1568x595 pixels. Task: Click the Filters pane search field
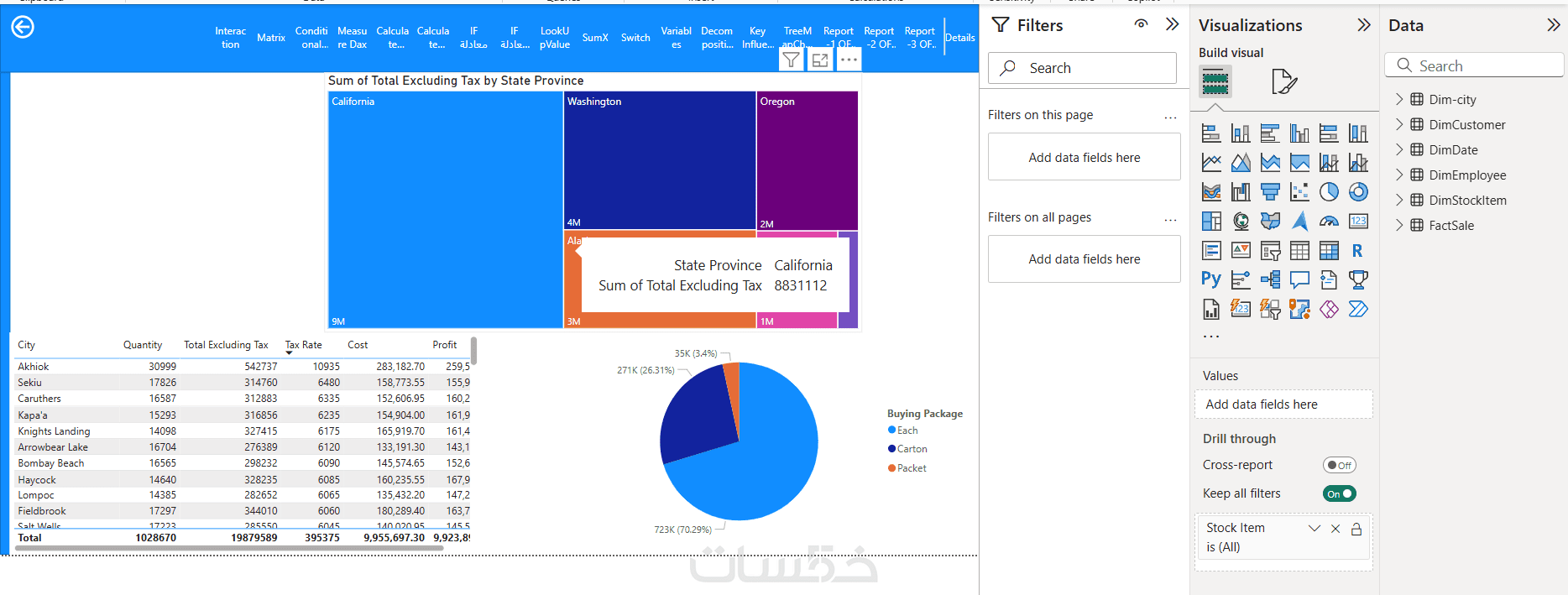pos(1083,68)
